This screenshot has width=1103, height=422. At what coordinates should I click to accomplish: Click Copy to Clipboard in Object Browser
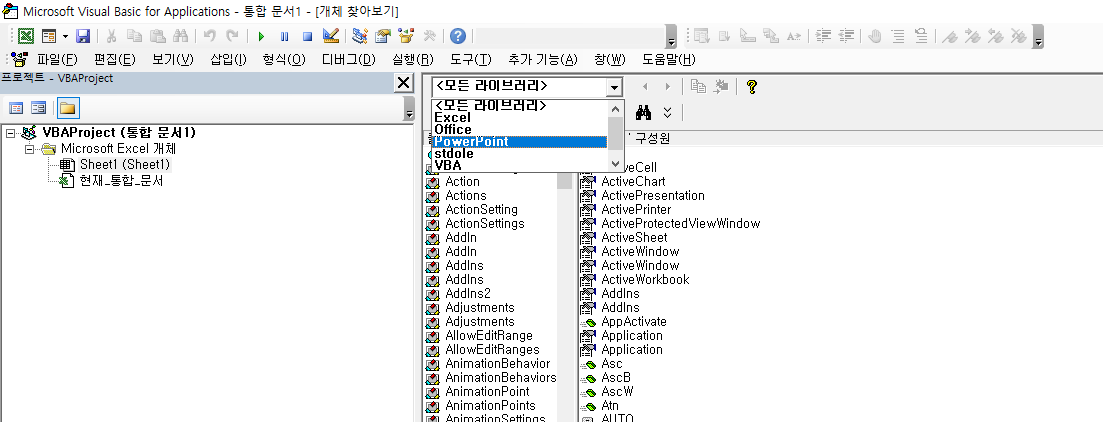click(698, 87)
